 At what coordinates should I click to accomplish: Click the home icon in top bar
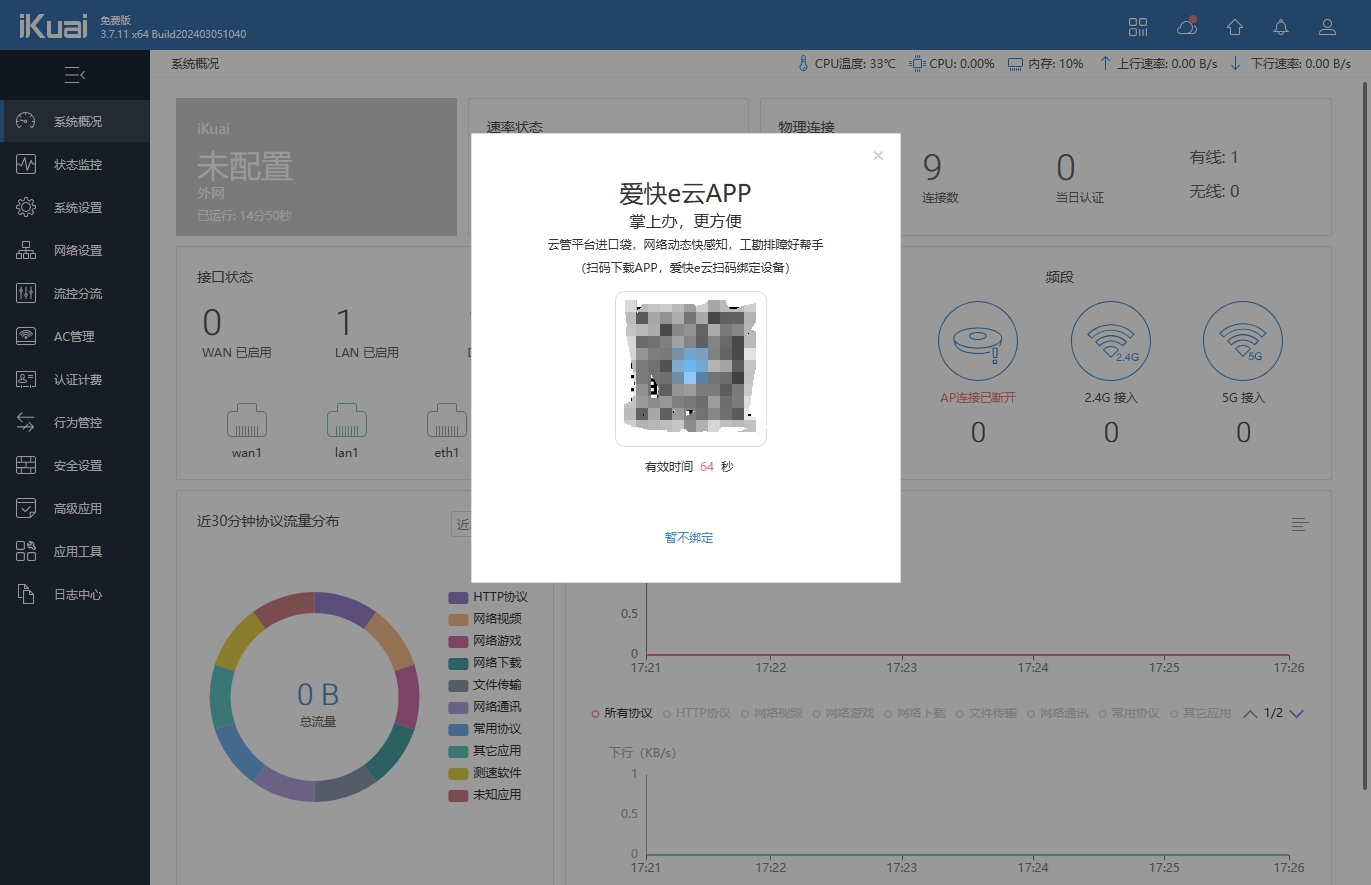(1235, 27)
